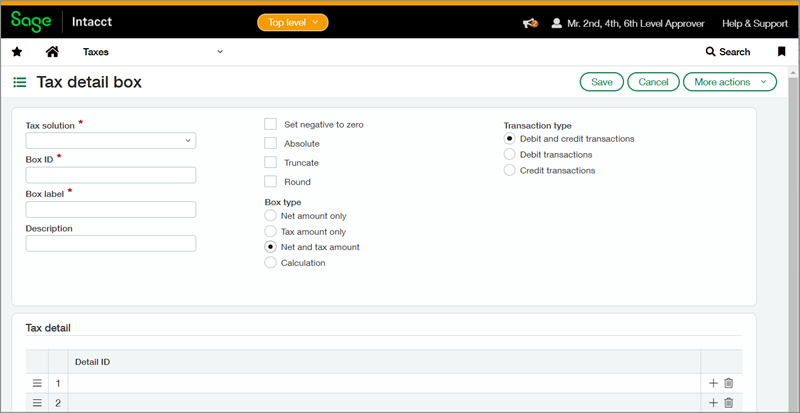This screenshot has height=413, width=800.
Task: Expand the Top level entity selector
Action: (x=292, y=22)
